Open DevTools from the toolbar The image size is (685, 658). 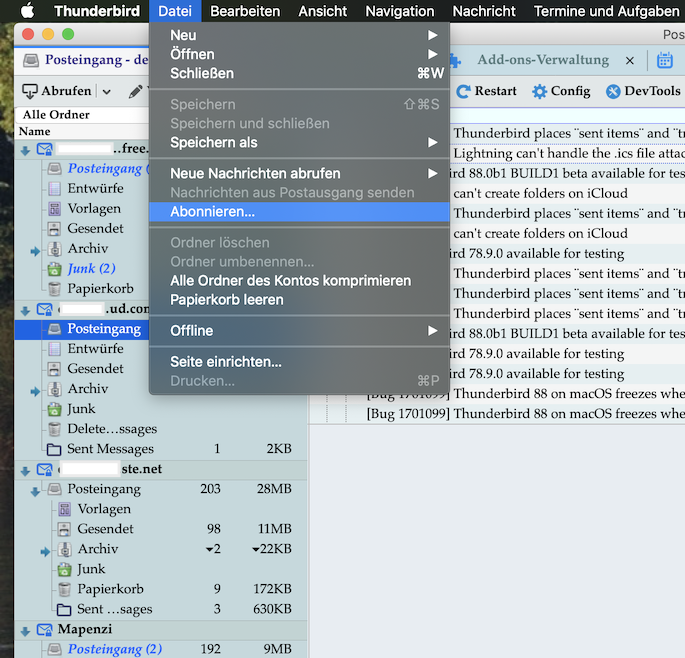[643, 91]
